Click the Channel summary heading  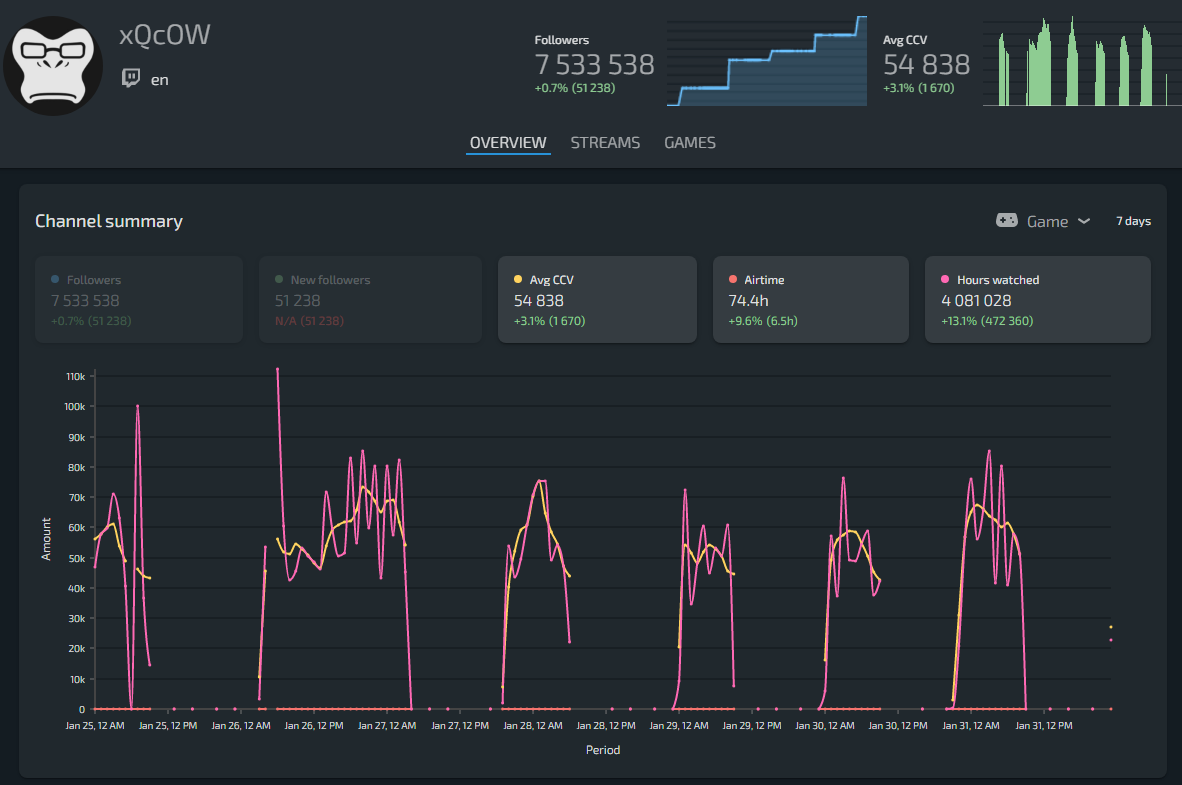pos(109,221)
